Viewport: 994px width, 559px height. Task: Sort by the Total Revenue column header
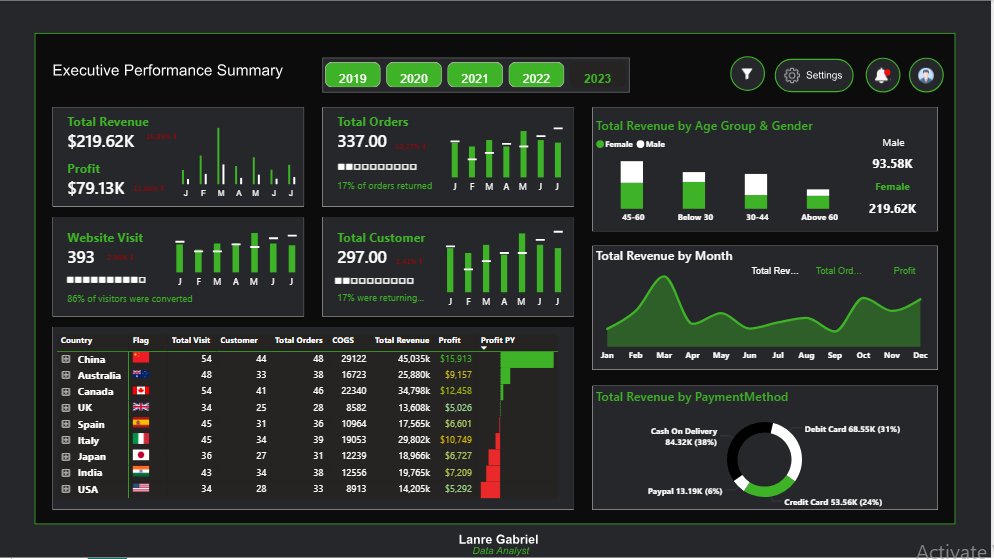point(402,340)
